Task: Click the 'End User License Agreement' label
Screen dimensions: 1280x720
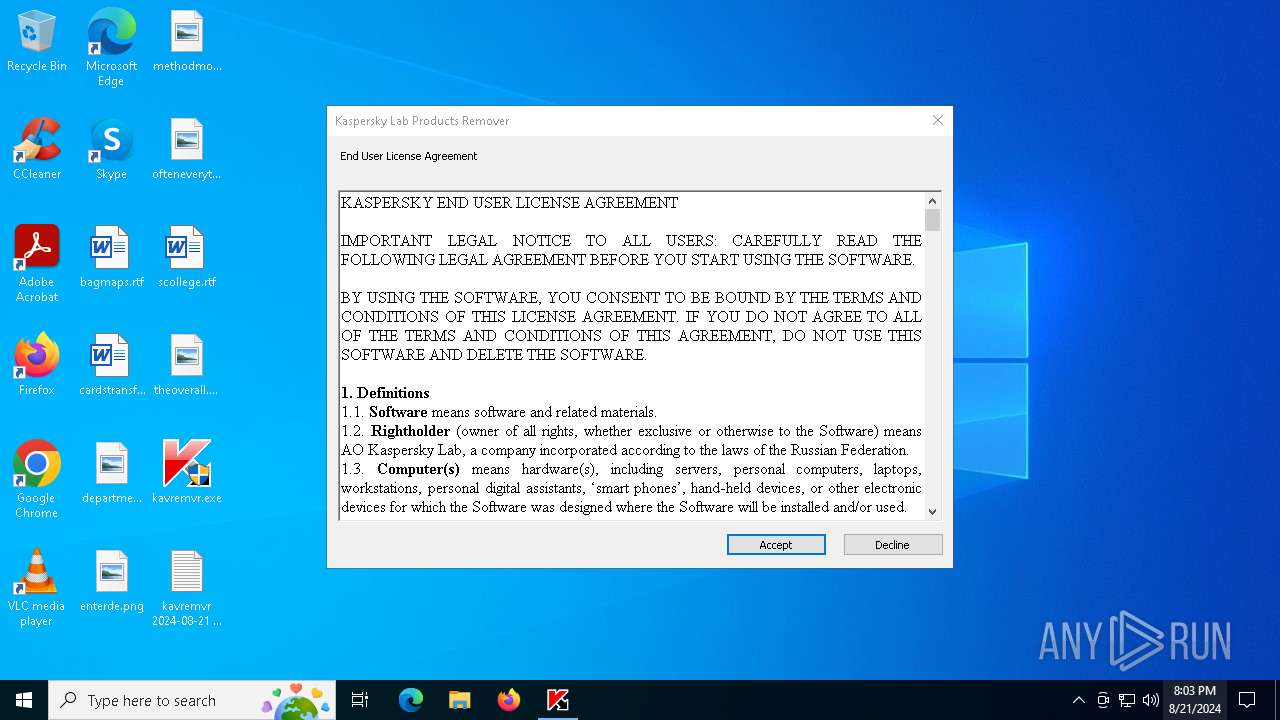Action: tap(408, 156)
